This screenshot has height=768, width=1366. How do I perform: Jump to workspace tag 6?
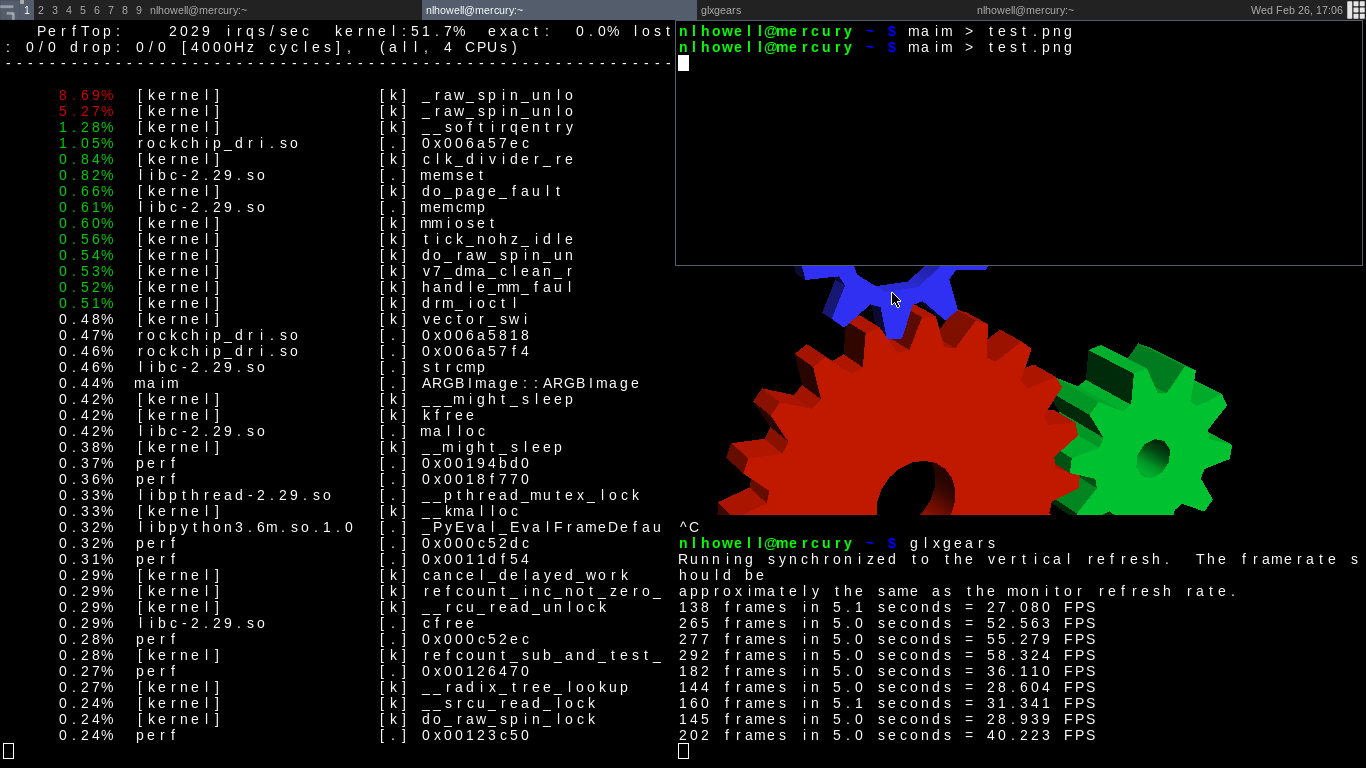coord(97,10)
